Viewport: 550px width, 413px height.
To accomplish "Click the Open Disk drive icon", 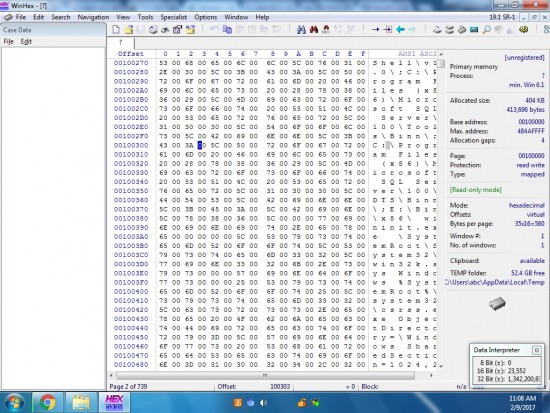I will (437, 30).
